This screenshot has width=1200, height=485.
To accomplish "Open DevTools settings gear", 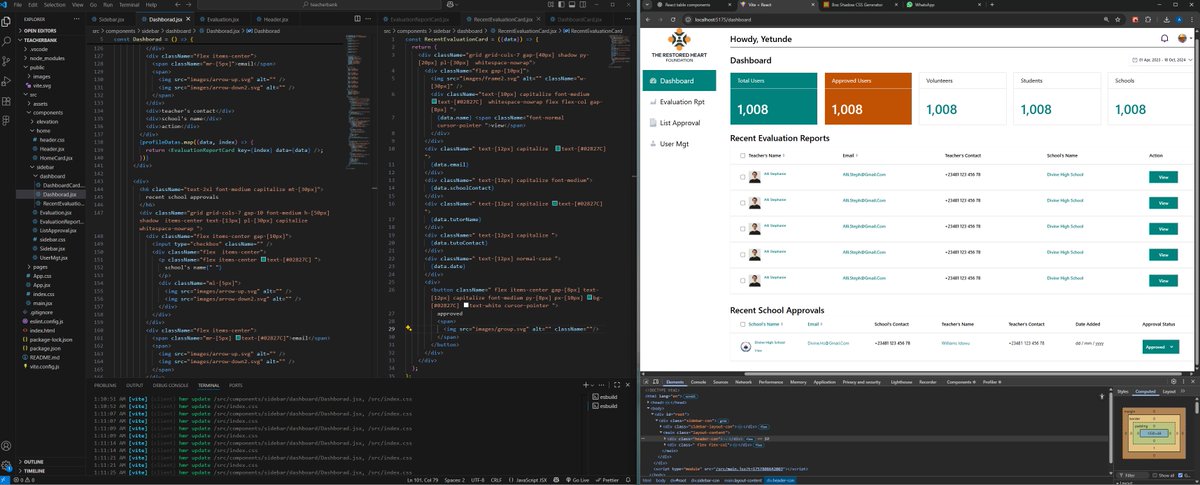I will pyautogui.click(x=1172, y=382).
